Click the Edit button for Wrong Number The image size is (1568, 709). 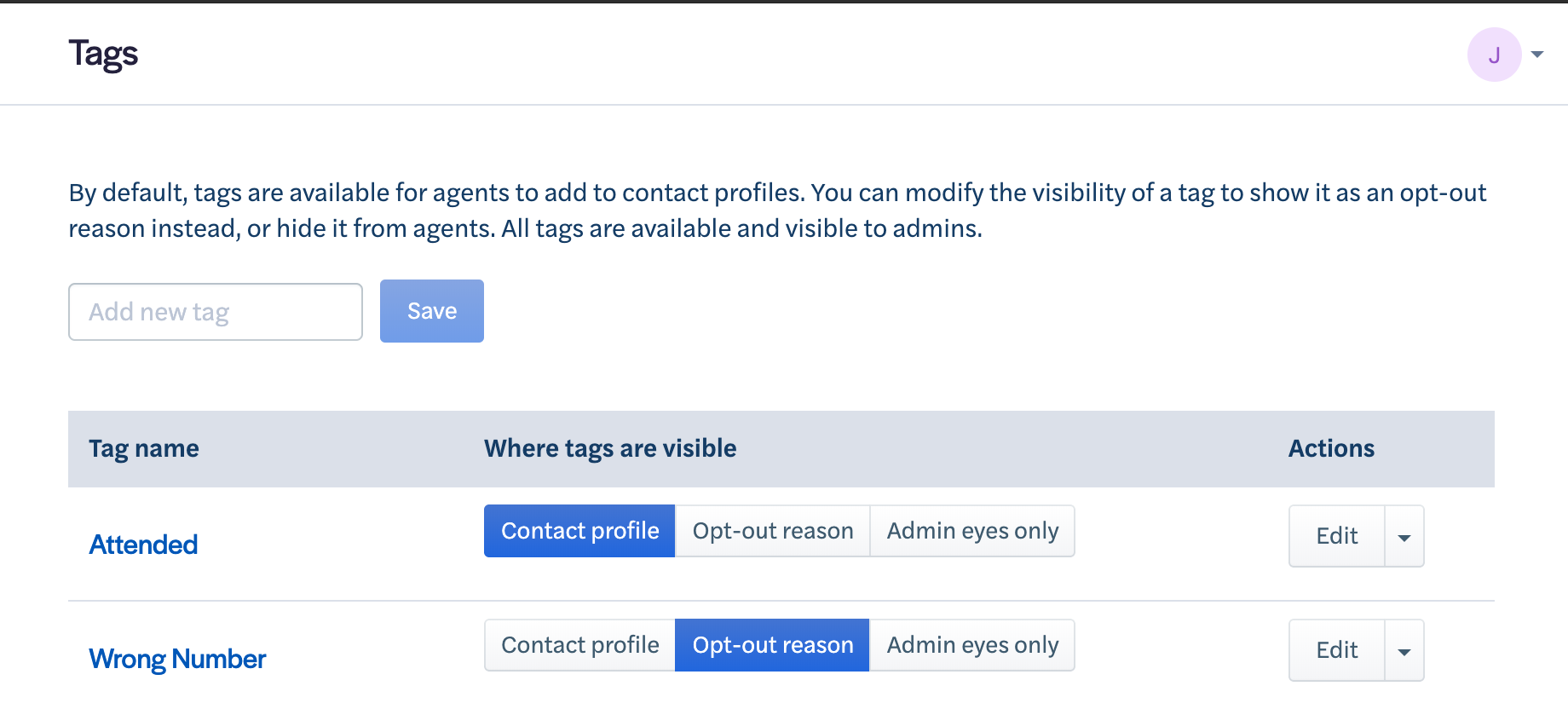[1335, 649]
